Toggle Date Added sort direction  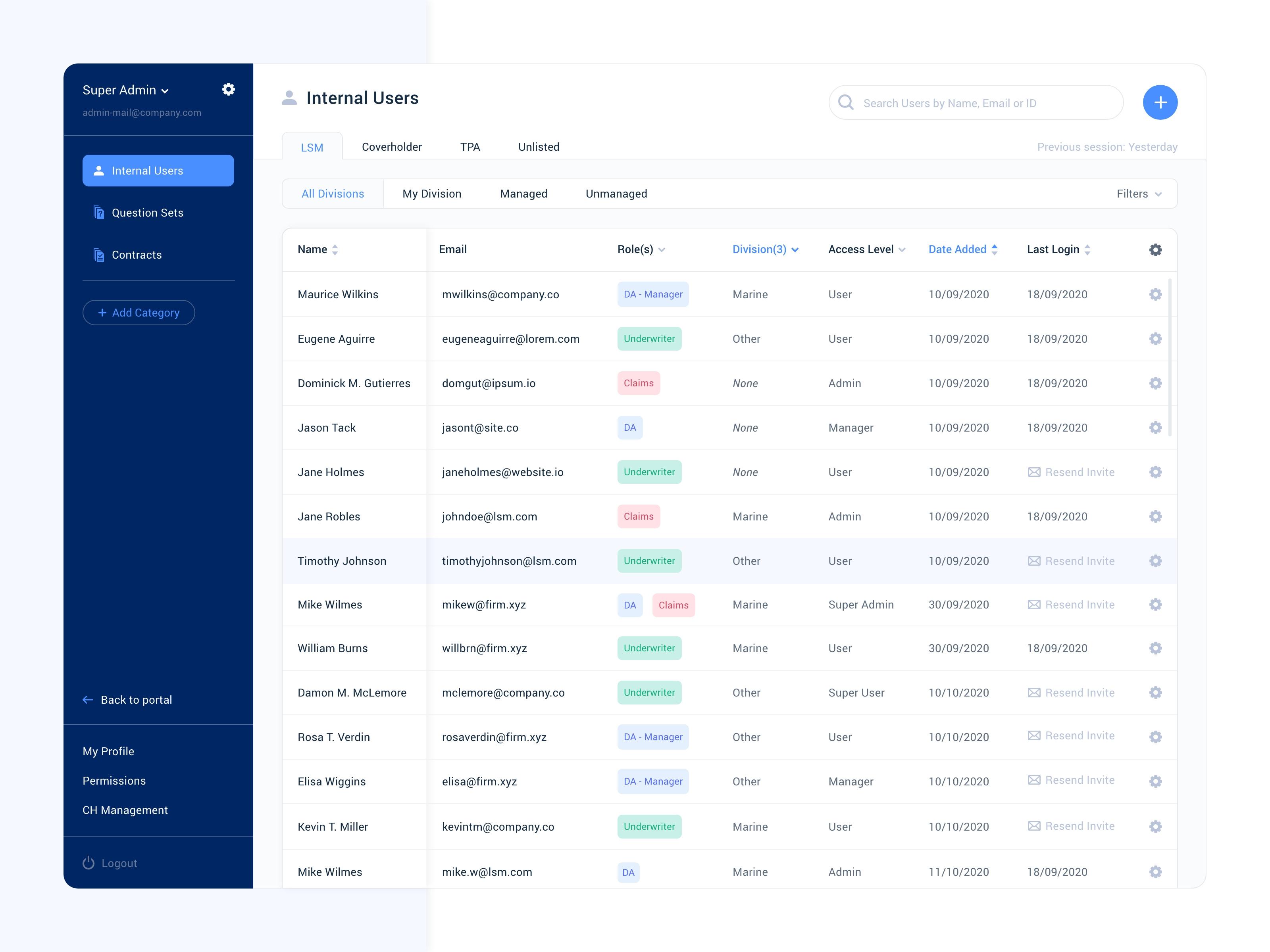[x=995, y=250]
